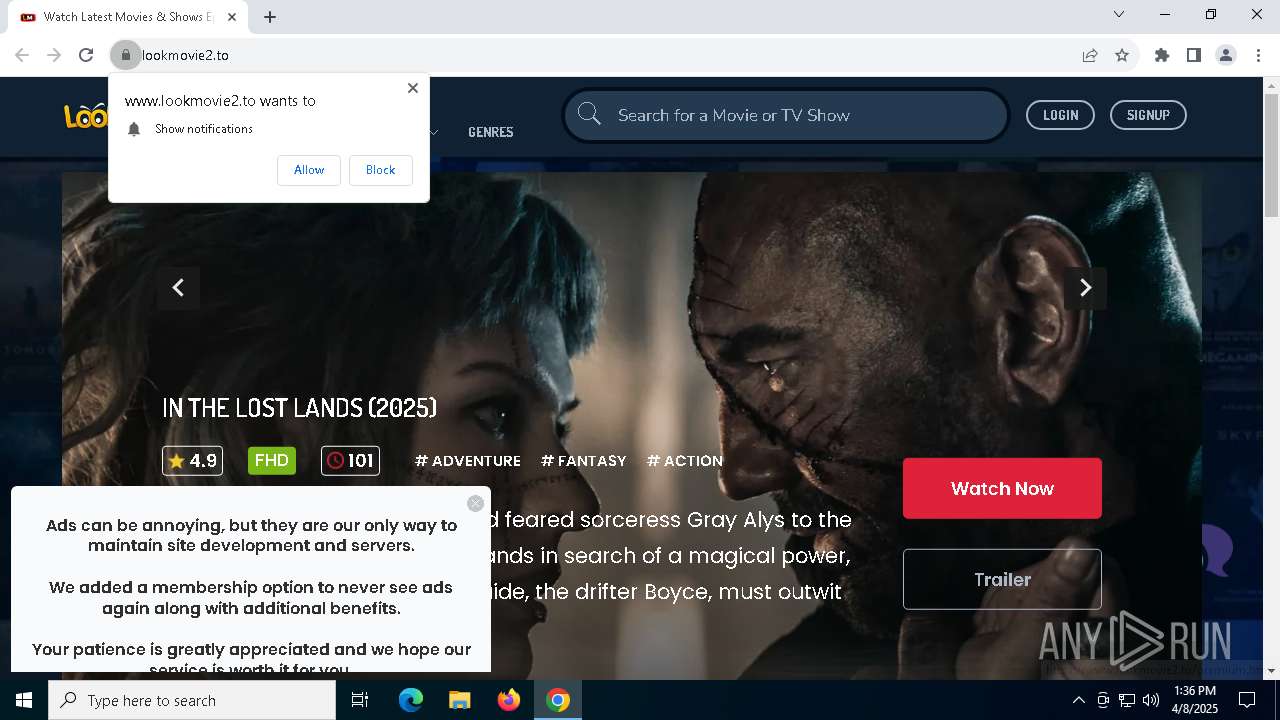1280x720 pixels.
Task: Allow notifications from lookmovie2.to
Action: [x=309, y=170]
